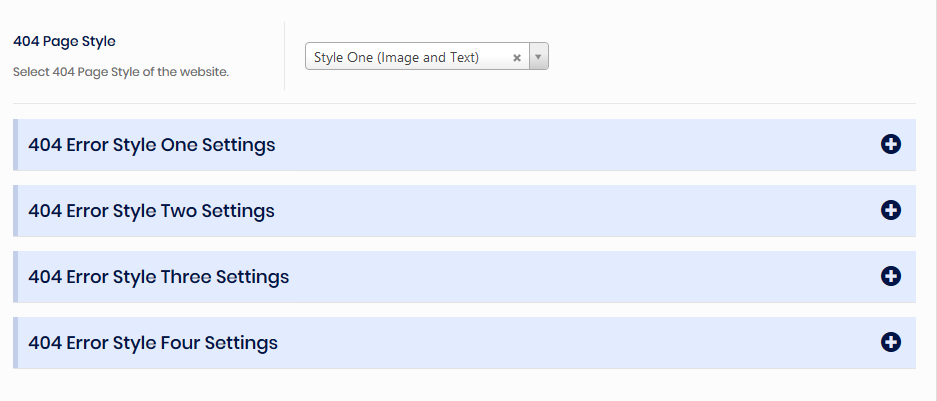Click left accent bar of Style Three panel
Image resolution: width=937 pixels, height=401 pixels.
pos(16,277)
